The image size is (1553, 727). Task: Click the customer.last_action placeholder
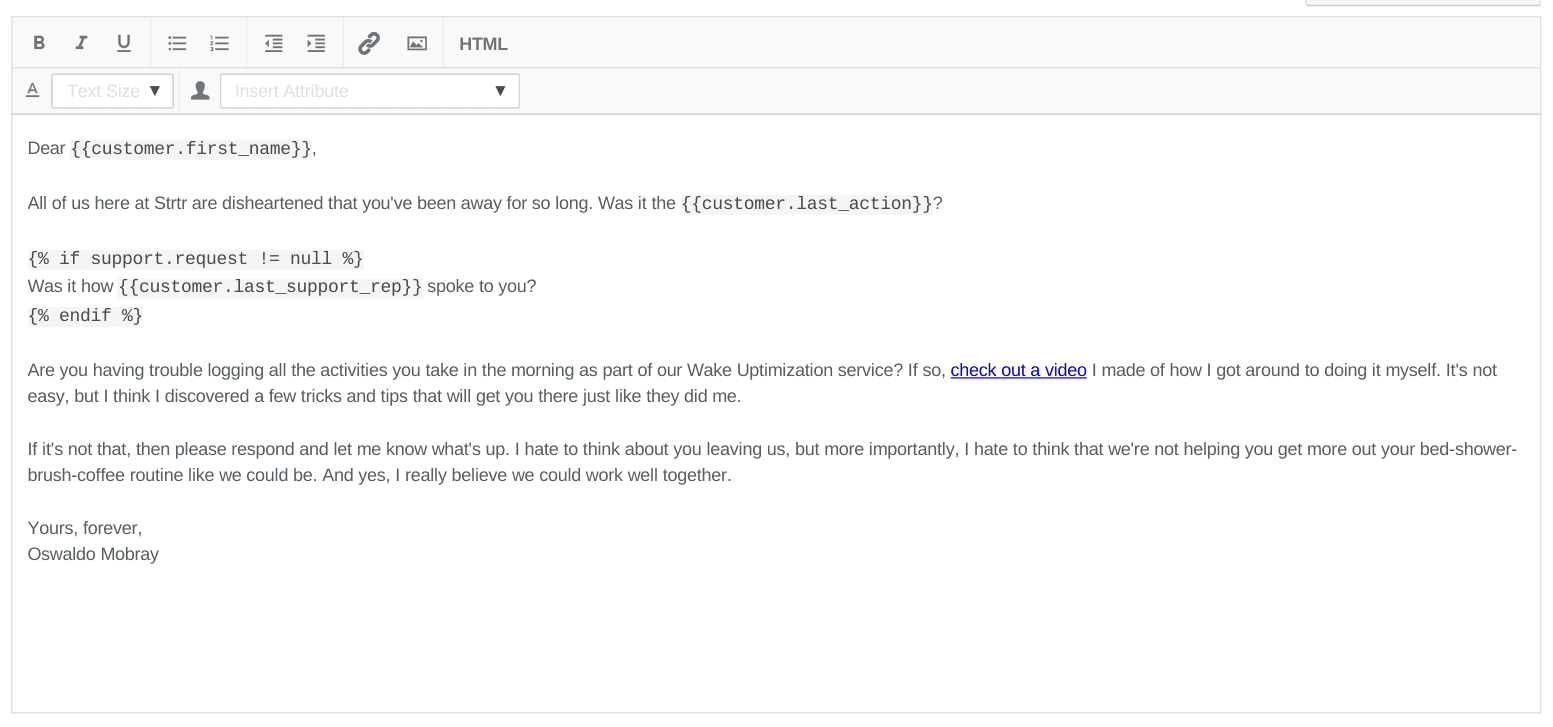coord(807,204)
